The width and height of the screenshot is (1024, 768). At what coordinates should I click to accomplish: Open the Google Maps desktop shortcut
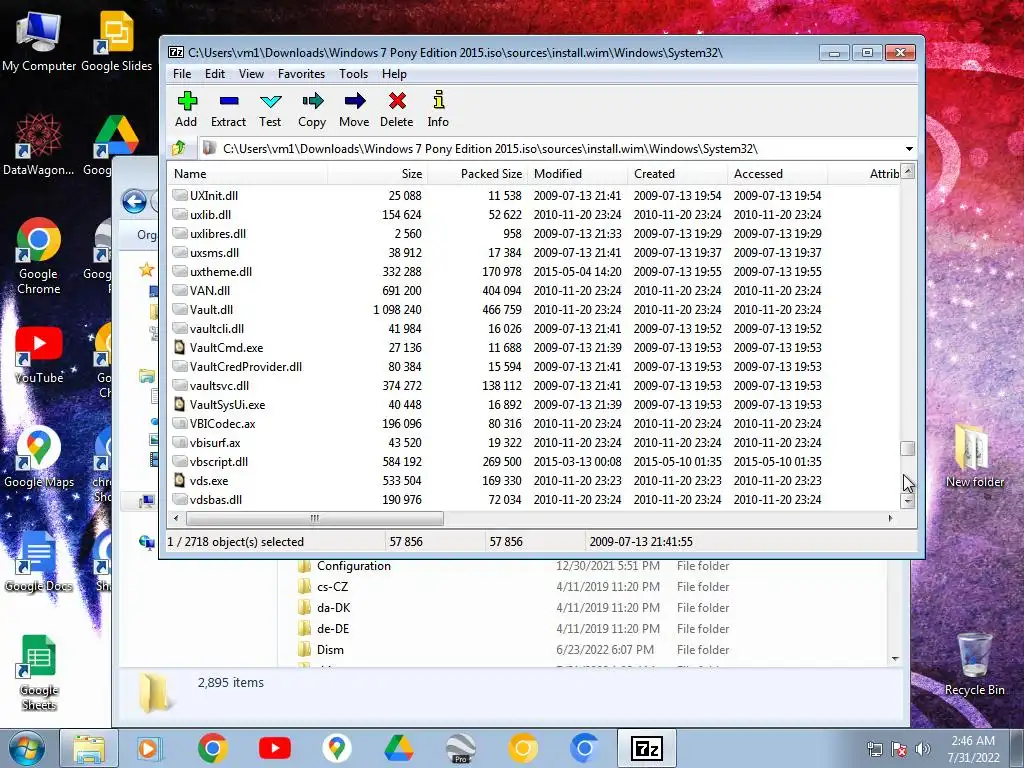click(x=39, y=457)
